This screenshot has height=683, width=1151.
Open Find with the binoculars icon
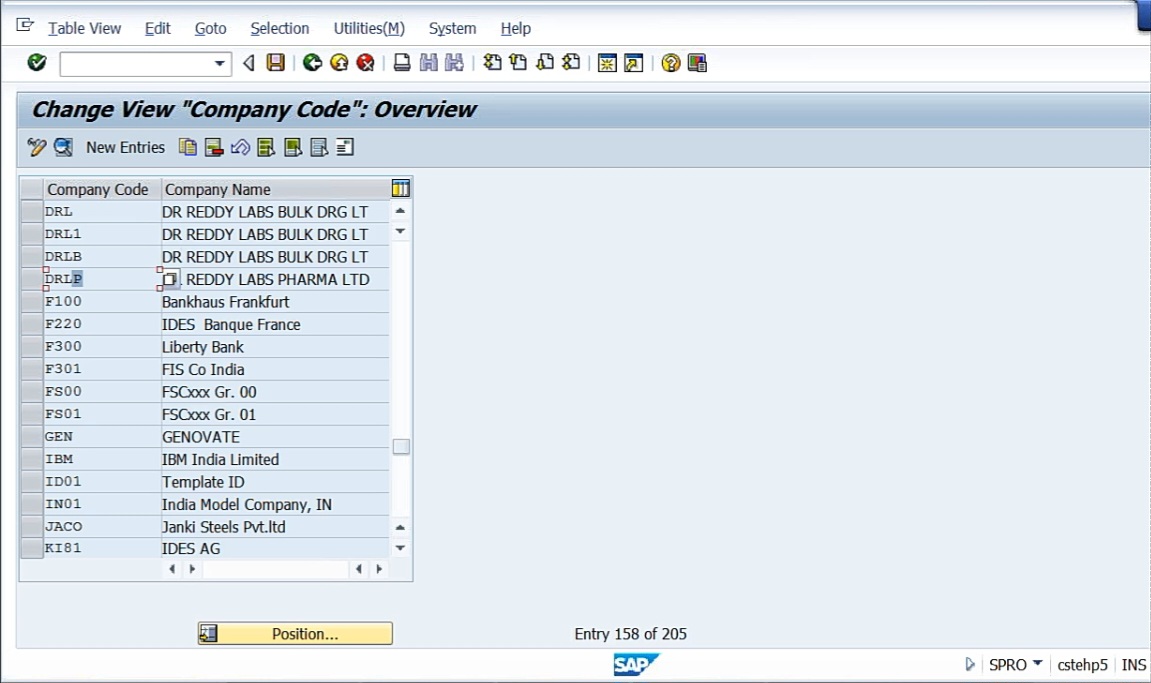tap(428, 63)
